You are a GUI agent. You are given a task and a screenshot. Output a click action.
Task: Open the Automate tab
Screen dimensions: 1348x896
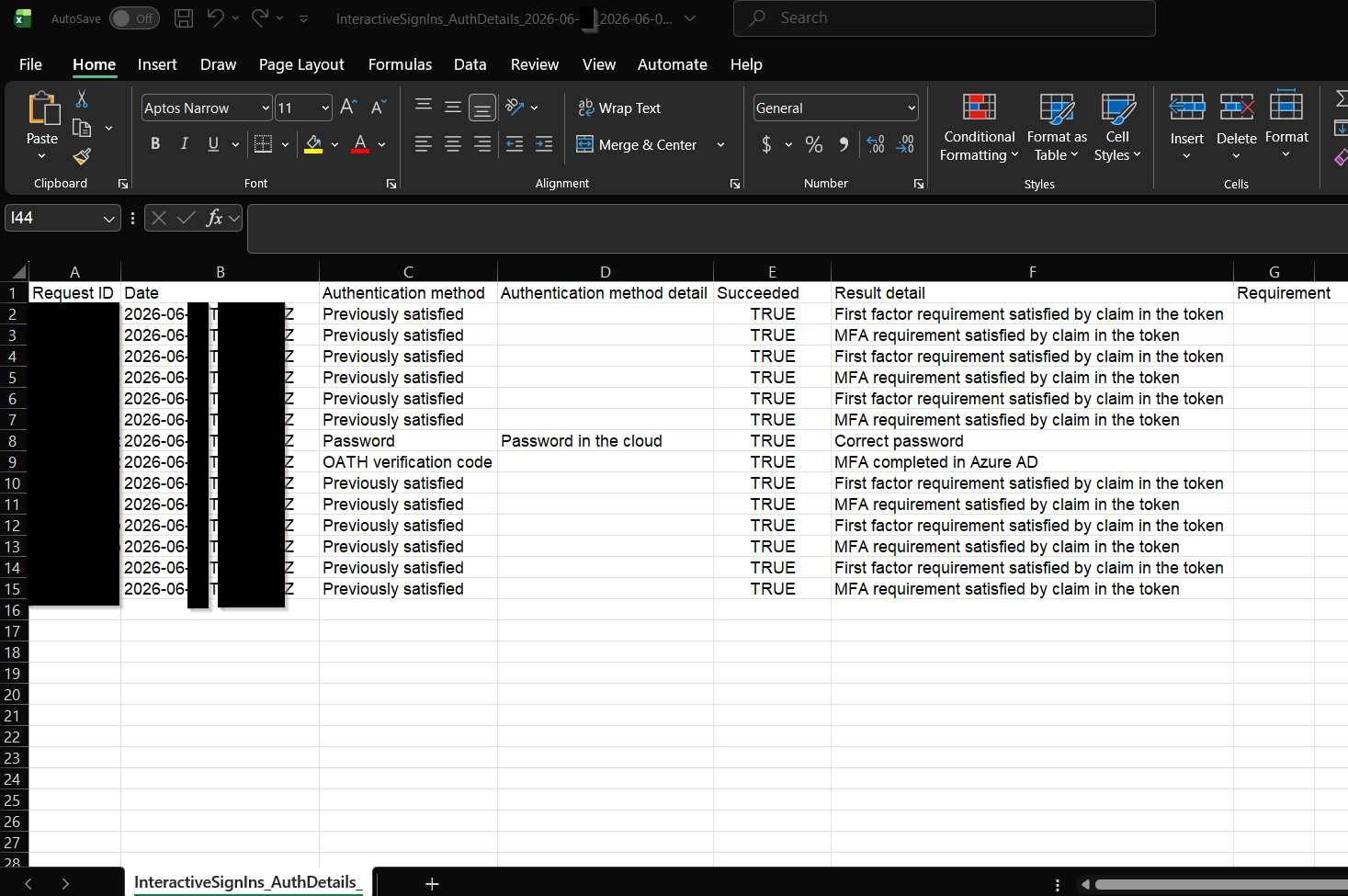(673, 64)
